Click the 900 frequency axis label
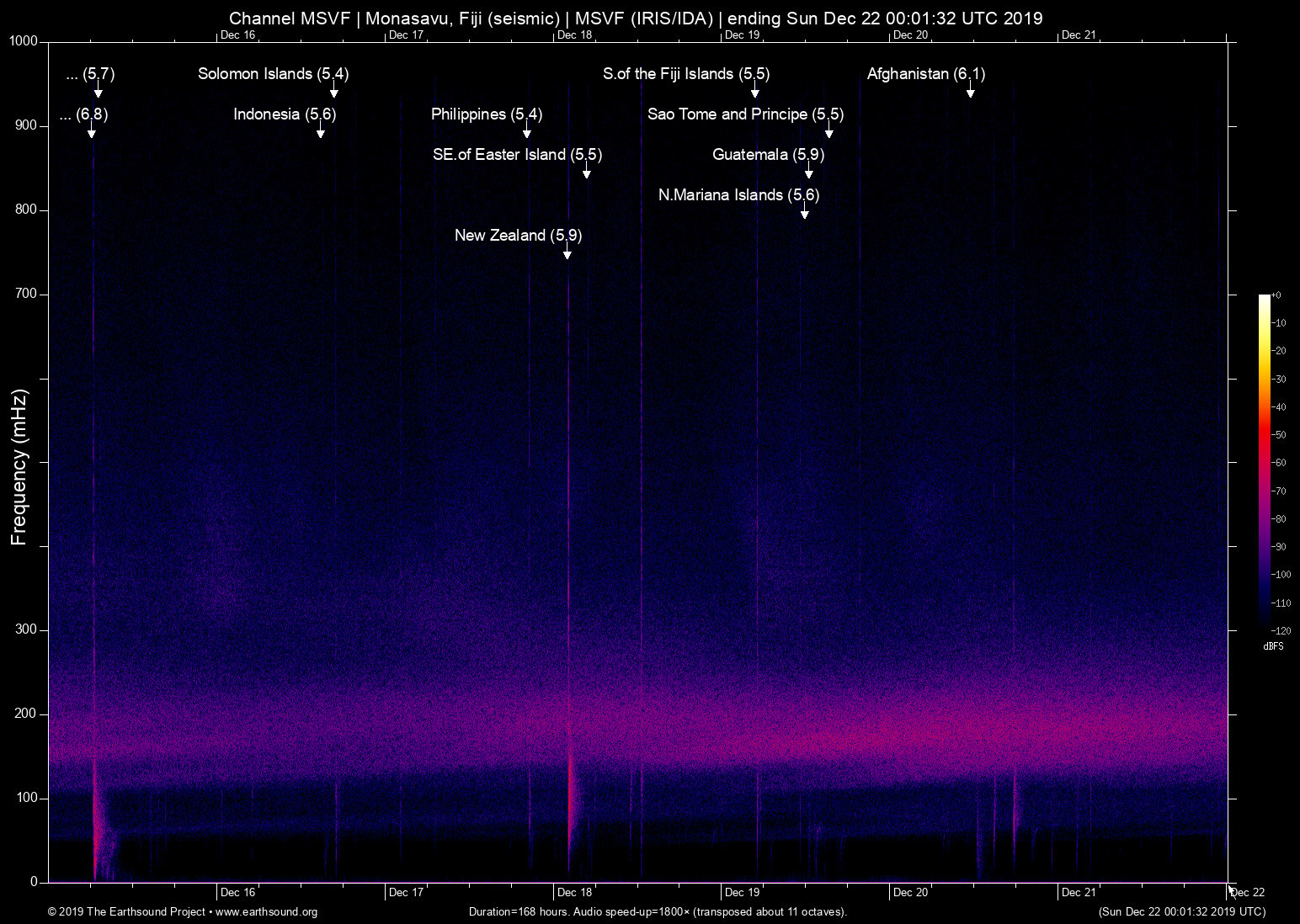 27,125
